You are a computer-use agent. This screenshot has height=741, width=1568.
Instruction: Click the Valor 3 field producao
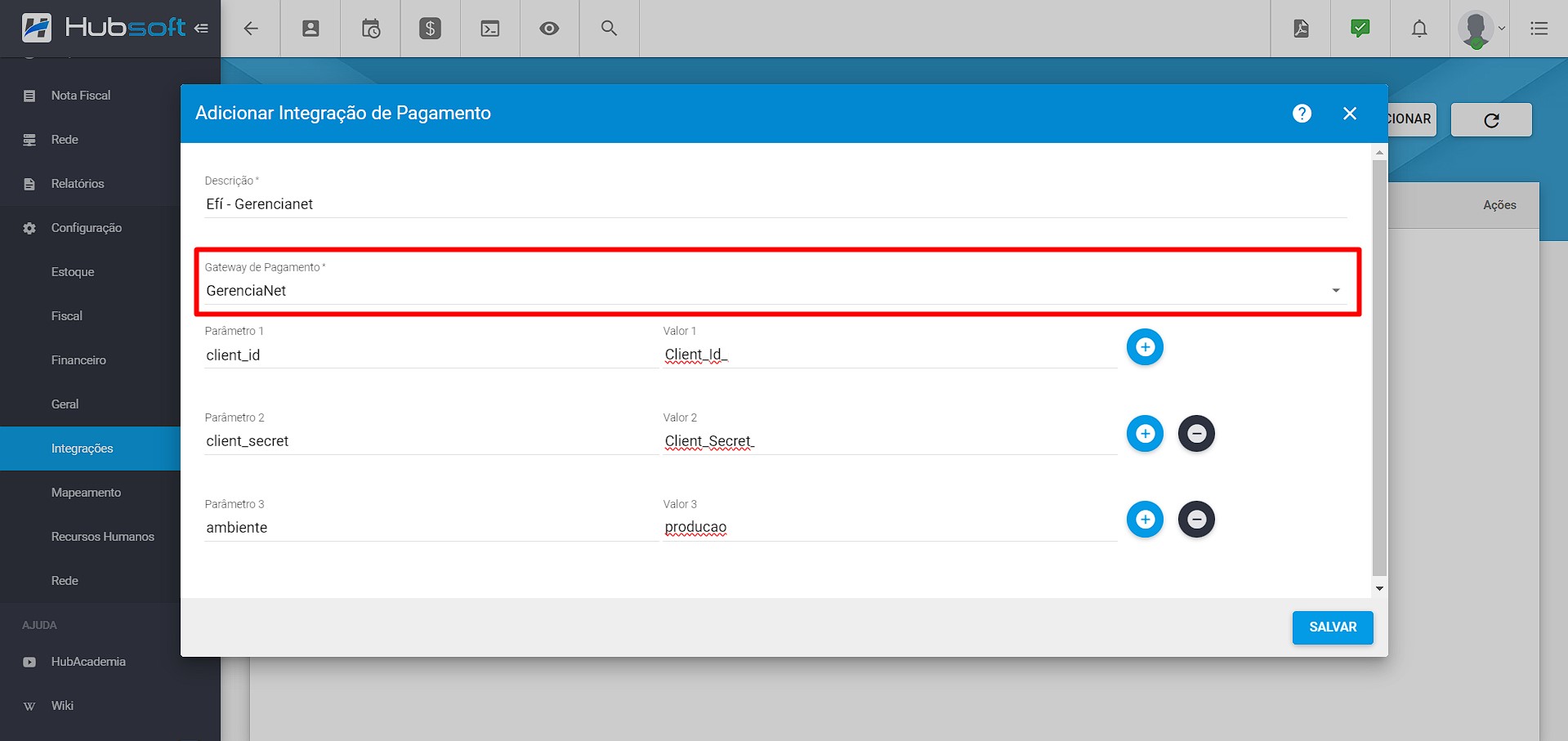click(890, 528)
